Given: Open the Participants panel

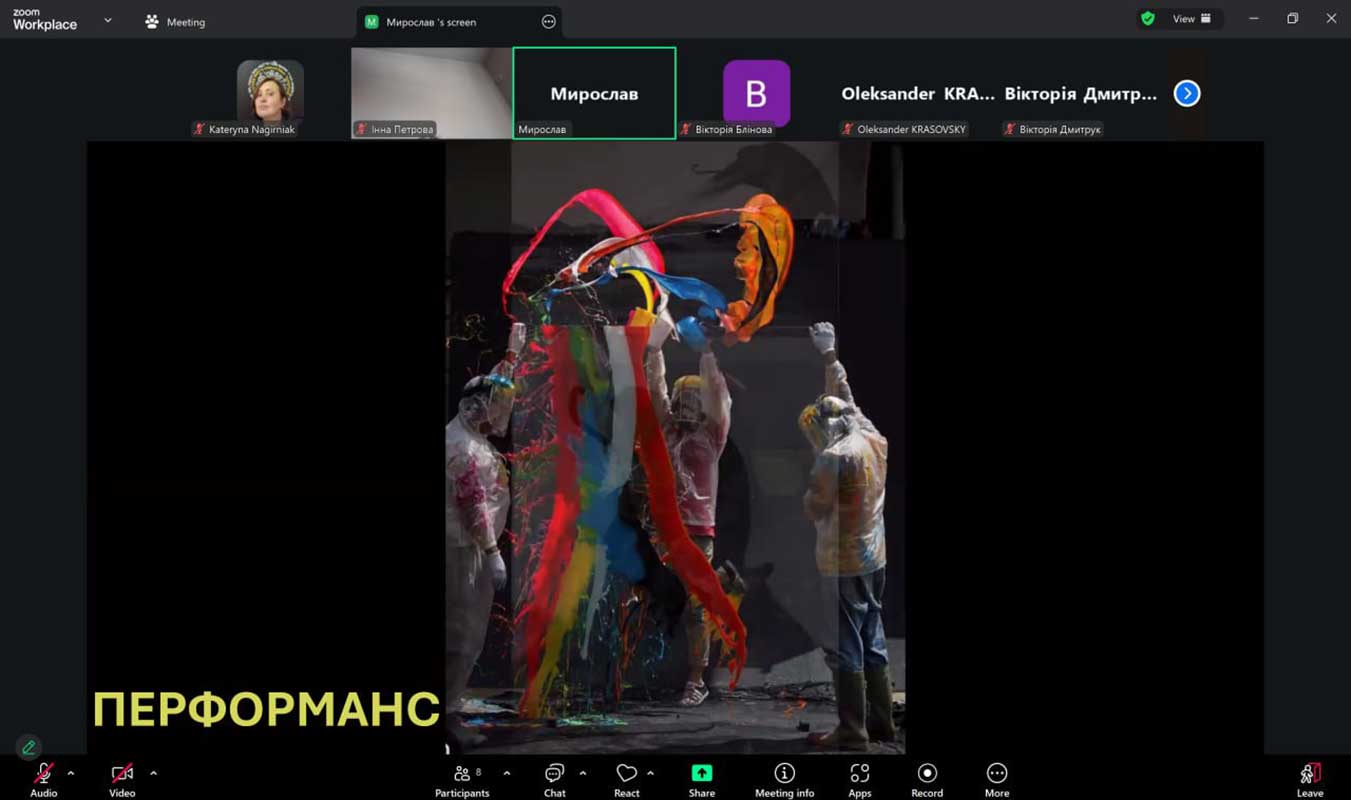Looking at the screenshot, I should [461, 778].
